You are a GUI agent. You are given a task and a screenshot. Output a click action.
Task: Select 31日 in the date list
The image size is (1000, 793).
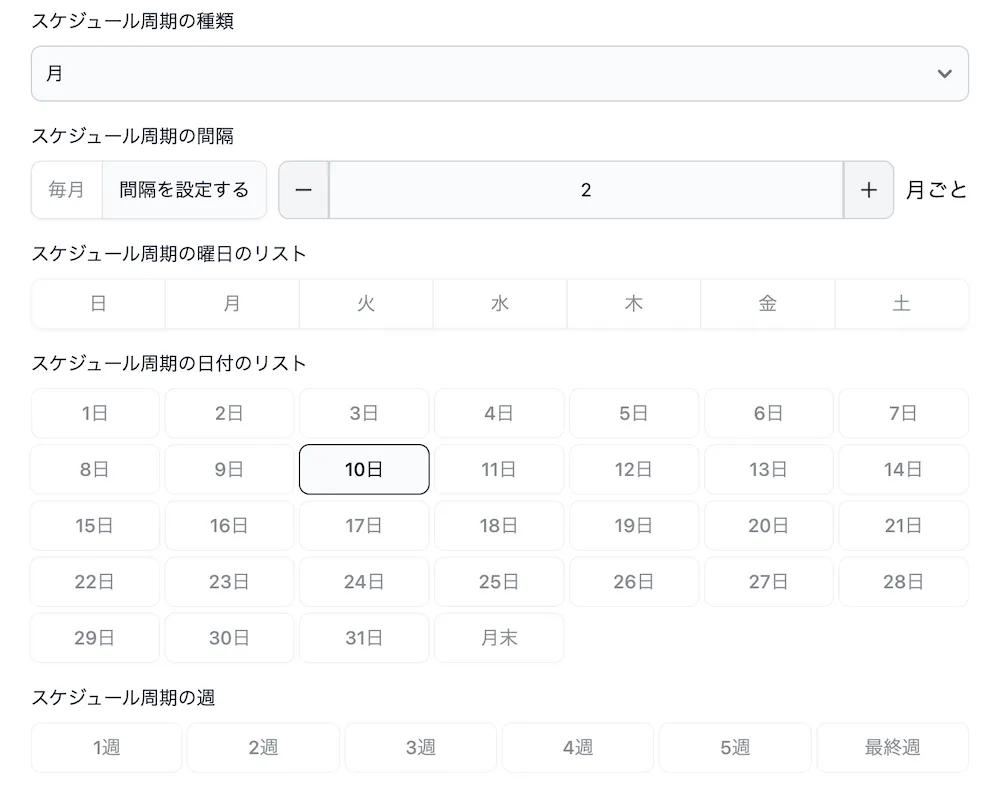click(364, 638)
